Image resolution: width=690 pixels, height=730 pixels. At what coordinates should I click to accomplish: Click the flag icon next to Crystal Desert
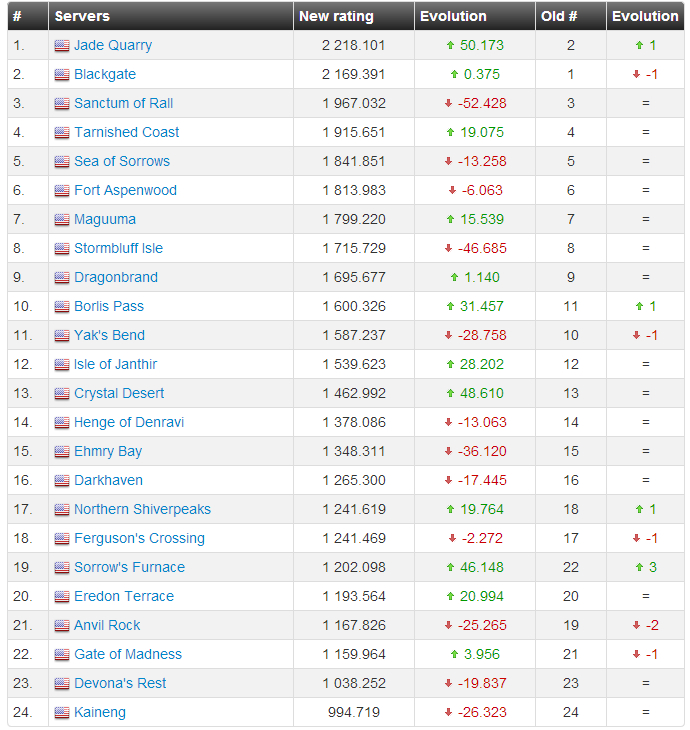point(61,393)
